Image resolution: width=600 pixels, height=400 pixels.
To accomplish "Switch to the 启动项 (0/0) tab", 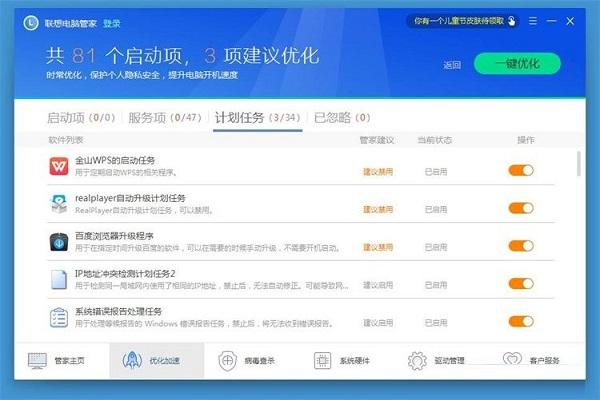I will [81, 118].
